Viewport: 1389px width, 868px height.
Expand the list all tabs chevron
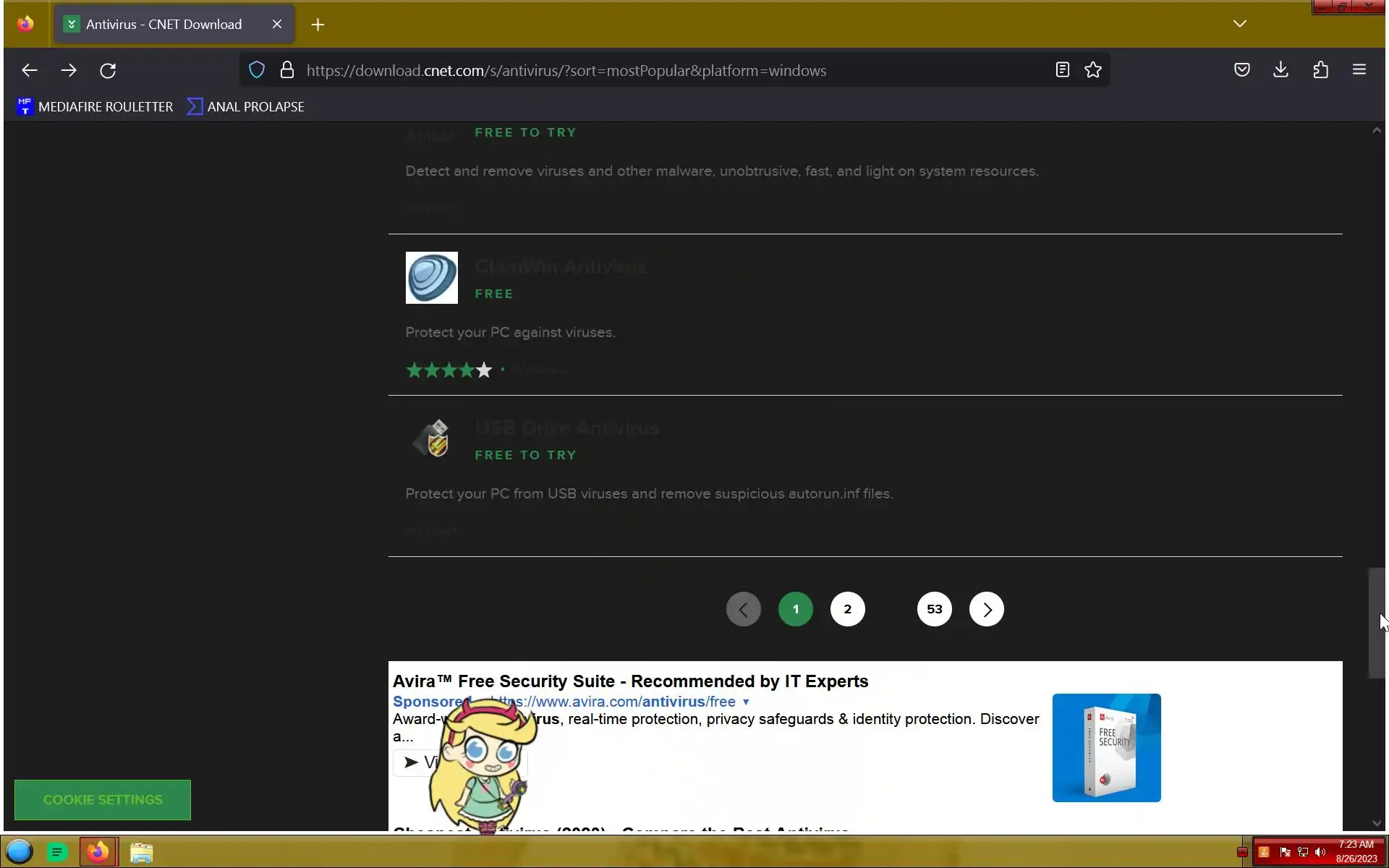[1239, 24]
